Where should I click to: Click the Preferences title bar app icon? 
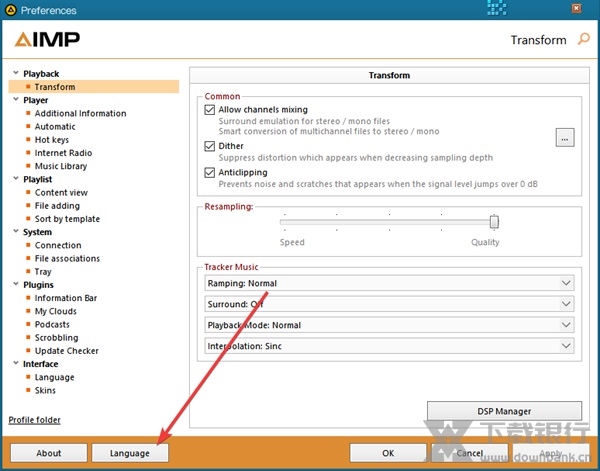click(x=10, y=10)
